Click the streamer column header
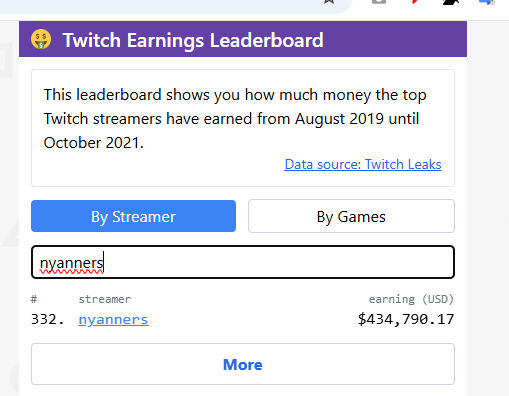 pos(105,299)
